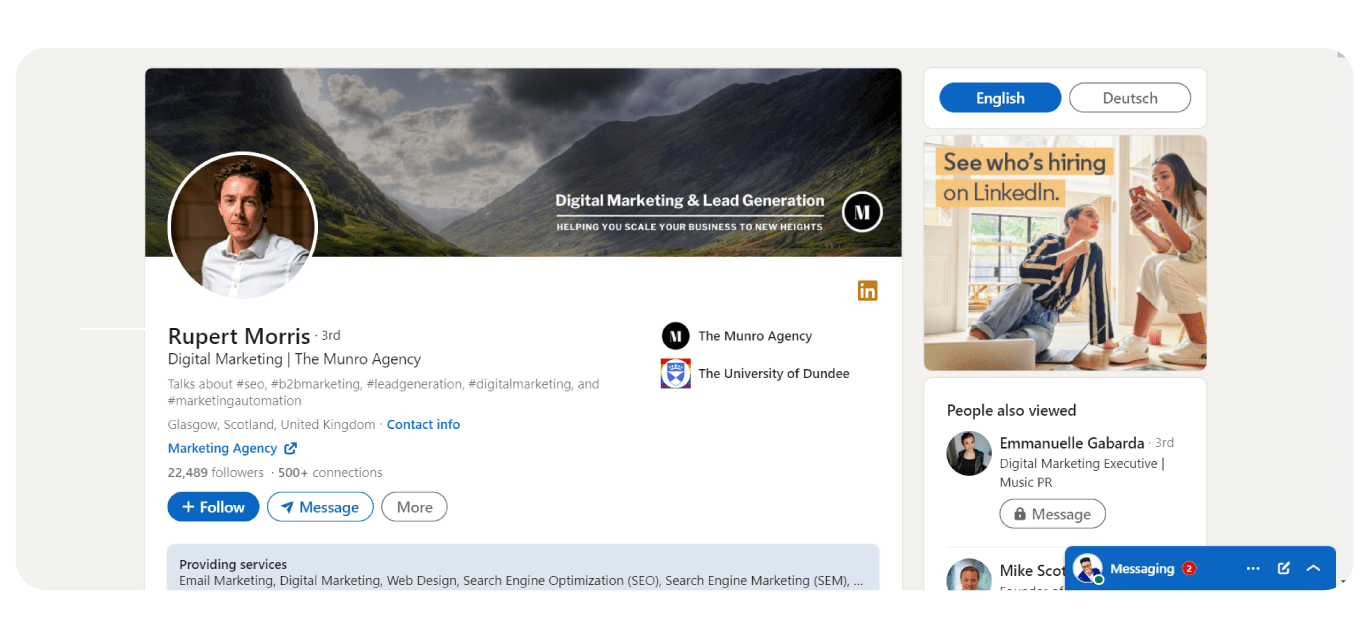
Task: Click the Munro Agency M logo on banner
Action: [862, 212]
